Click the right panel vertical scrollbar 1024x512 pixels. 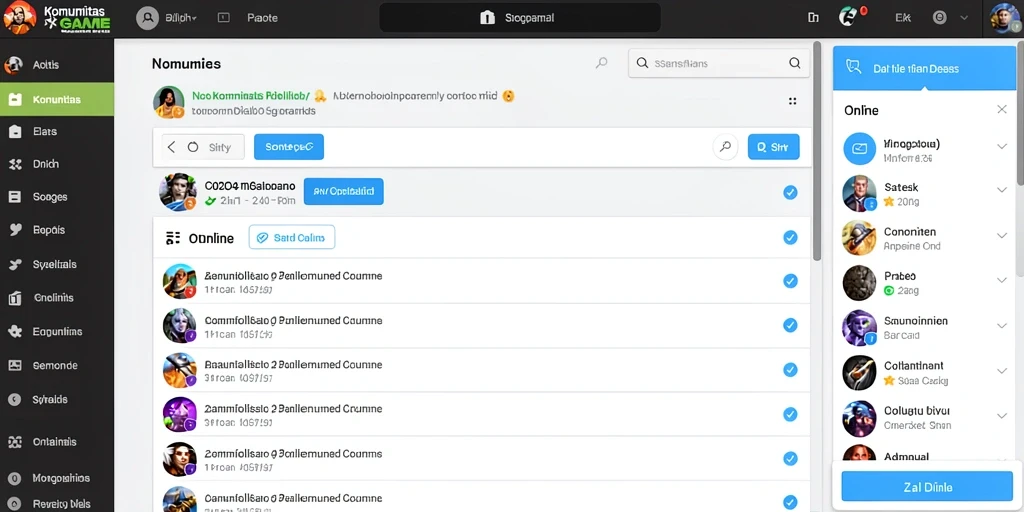point(1020,114)
